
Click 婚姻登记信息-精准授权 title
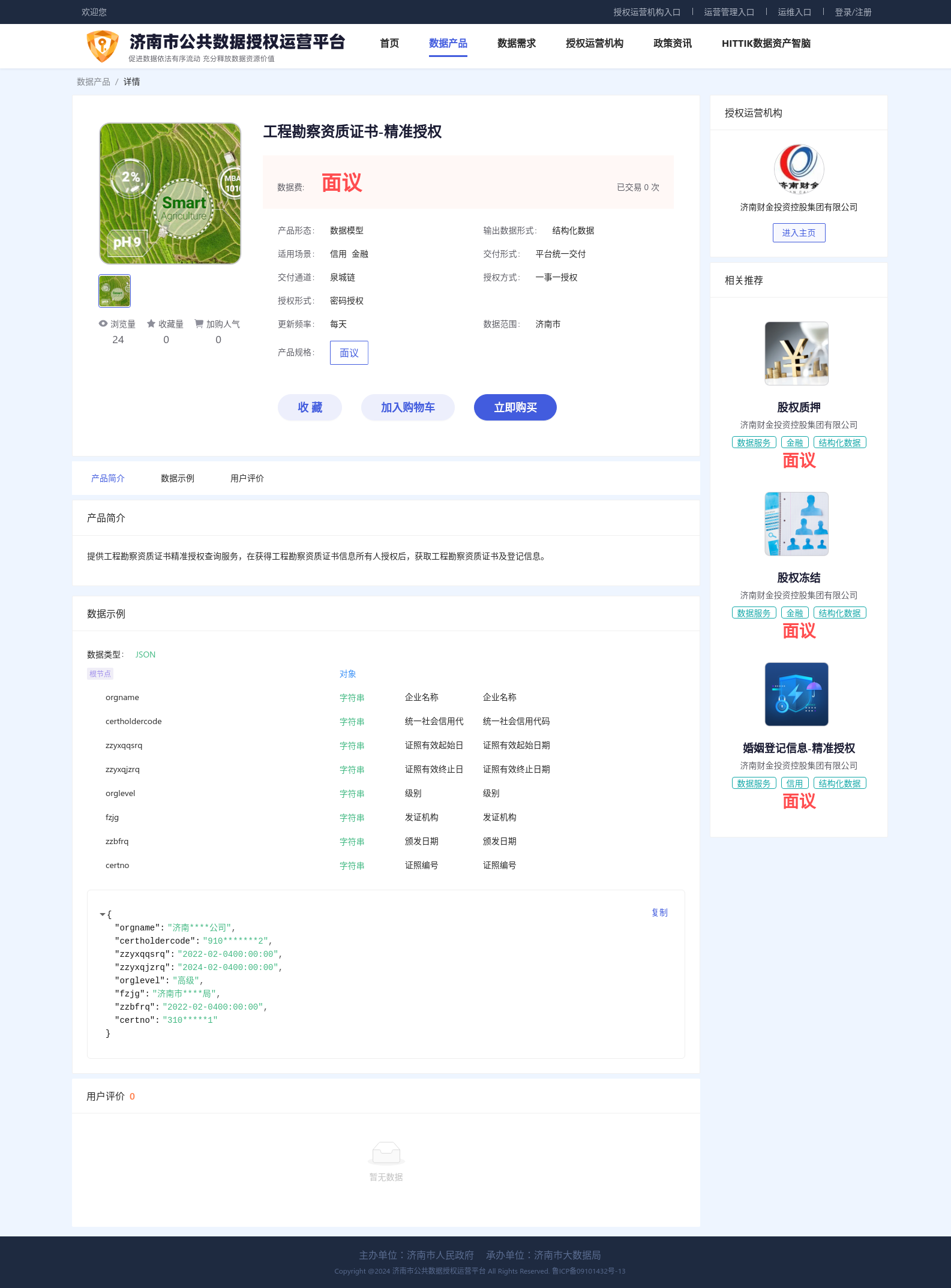pyautogui.click(x=799, y=748)
